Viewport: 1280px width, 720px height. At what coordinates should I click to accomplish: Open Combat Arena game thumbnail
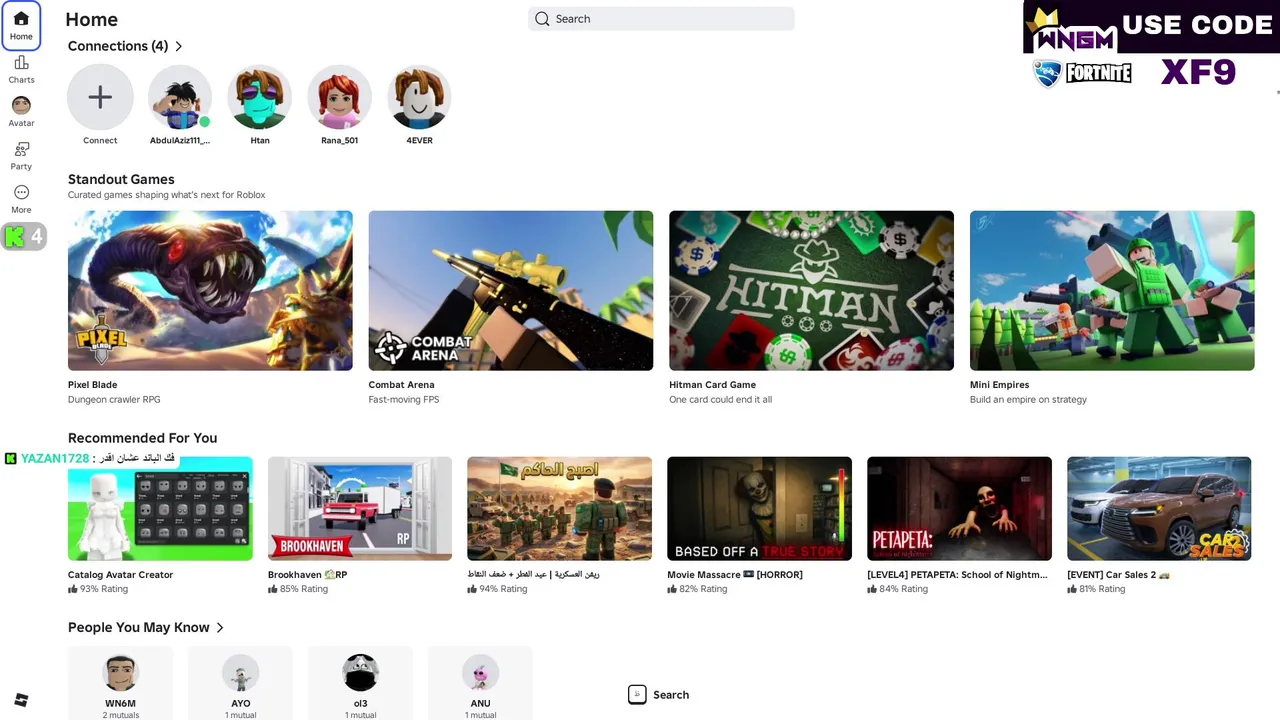point(511,290)
